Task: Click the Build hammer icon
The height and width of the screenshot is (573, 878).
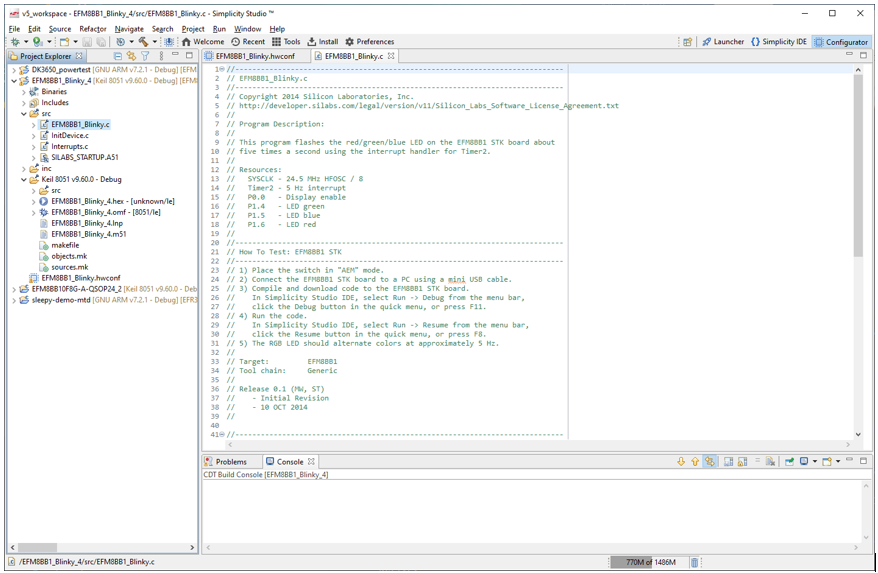Action: (143, 42)
